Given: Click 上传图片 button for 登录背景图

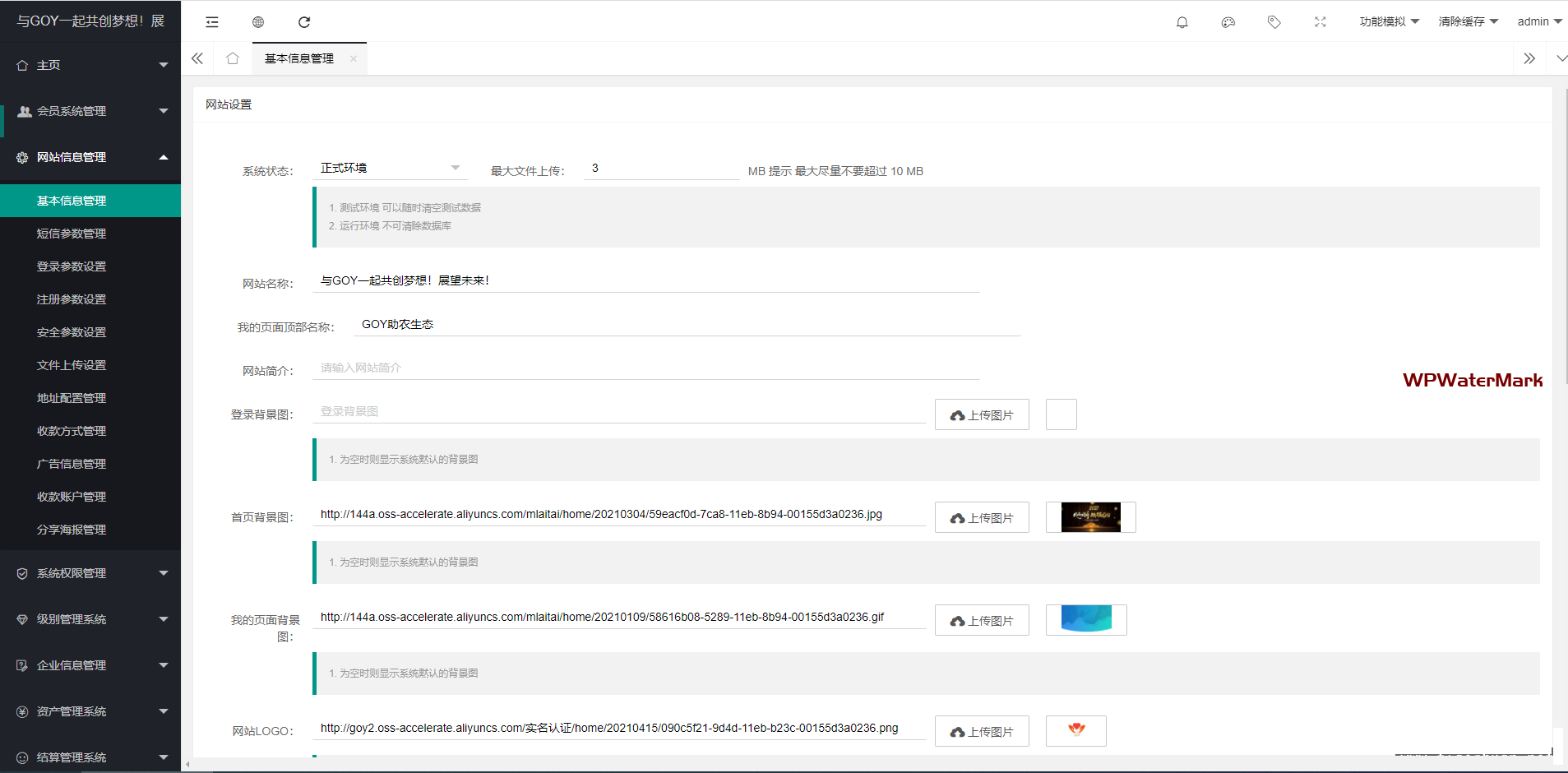Looking at the screenshot, I should coord(982,415).
